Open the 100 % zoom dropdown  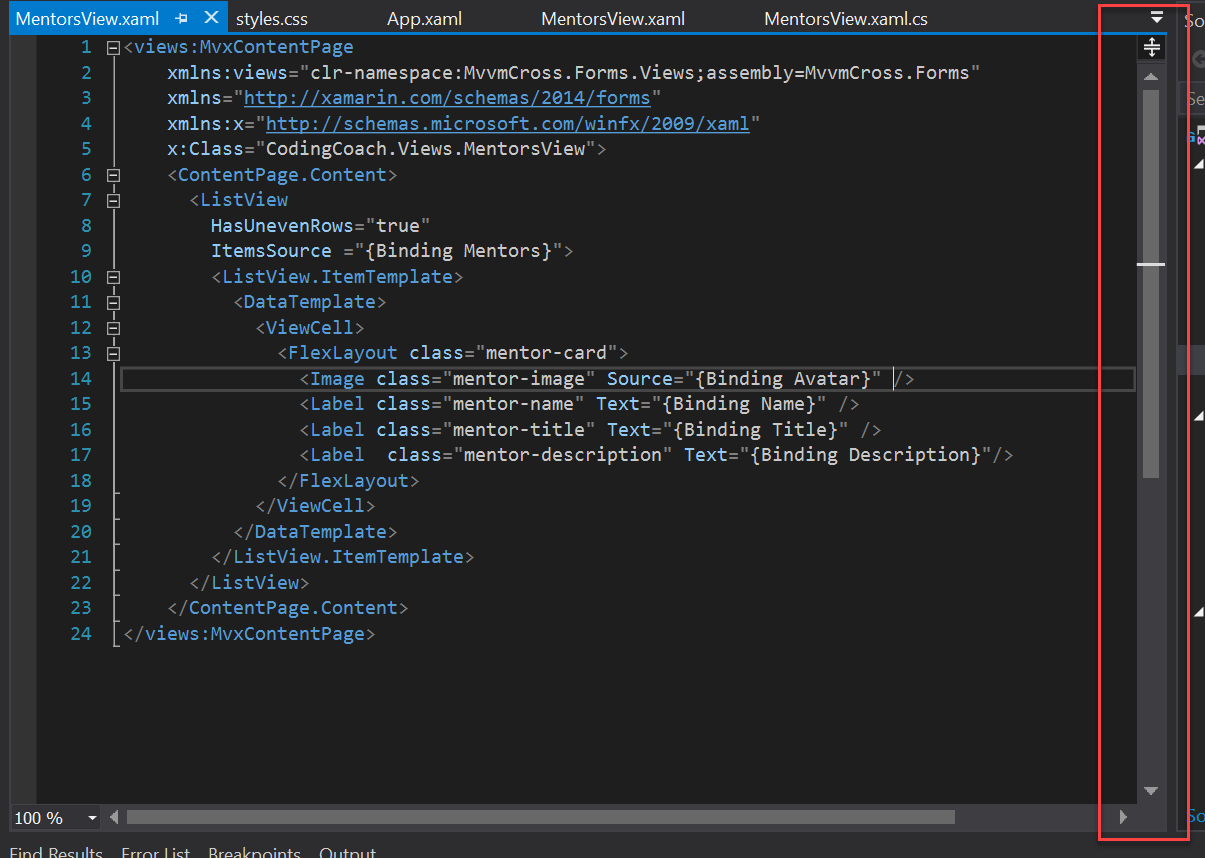click(x=92, y=818)
